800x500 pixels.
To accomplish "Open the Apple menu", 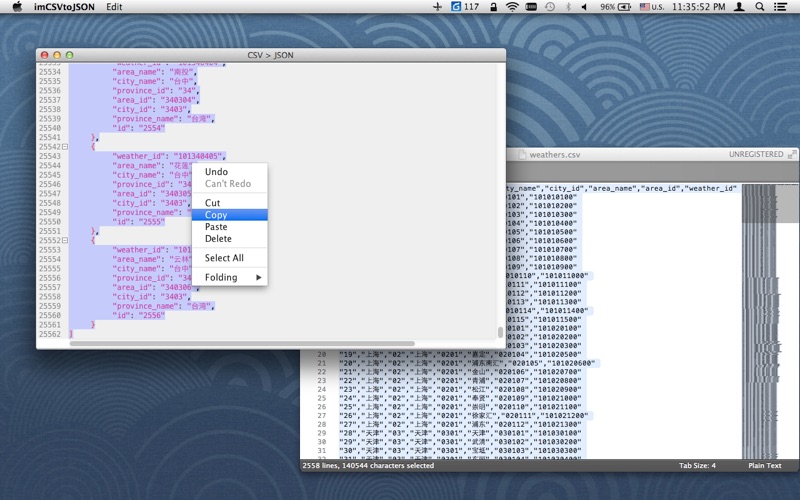I will [17, 7].
